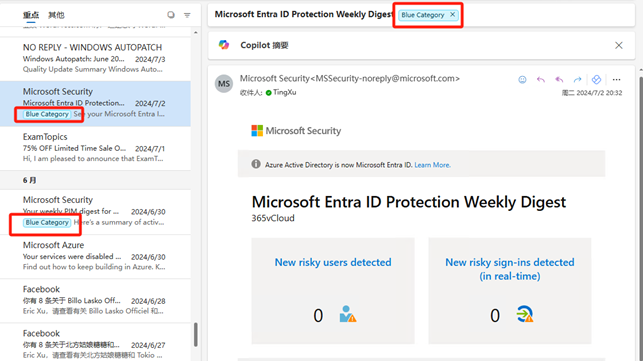
Task: Close the Copilot 摘要 summary panel
Action: click(619, 45)
